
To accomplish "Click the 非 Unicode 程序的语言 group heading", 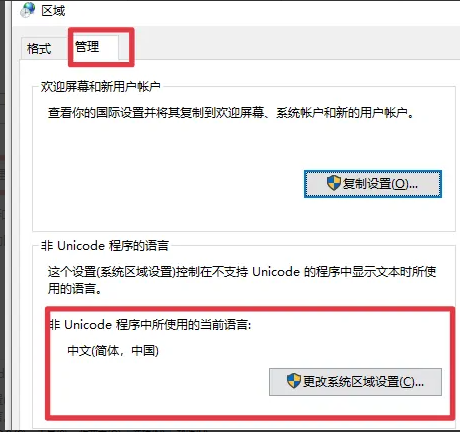I will tap(105, 246).
